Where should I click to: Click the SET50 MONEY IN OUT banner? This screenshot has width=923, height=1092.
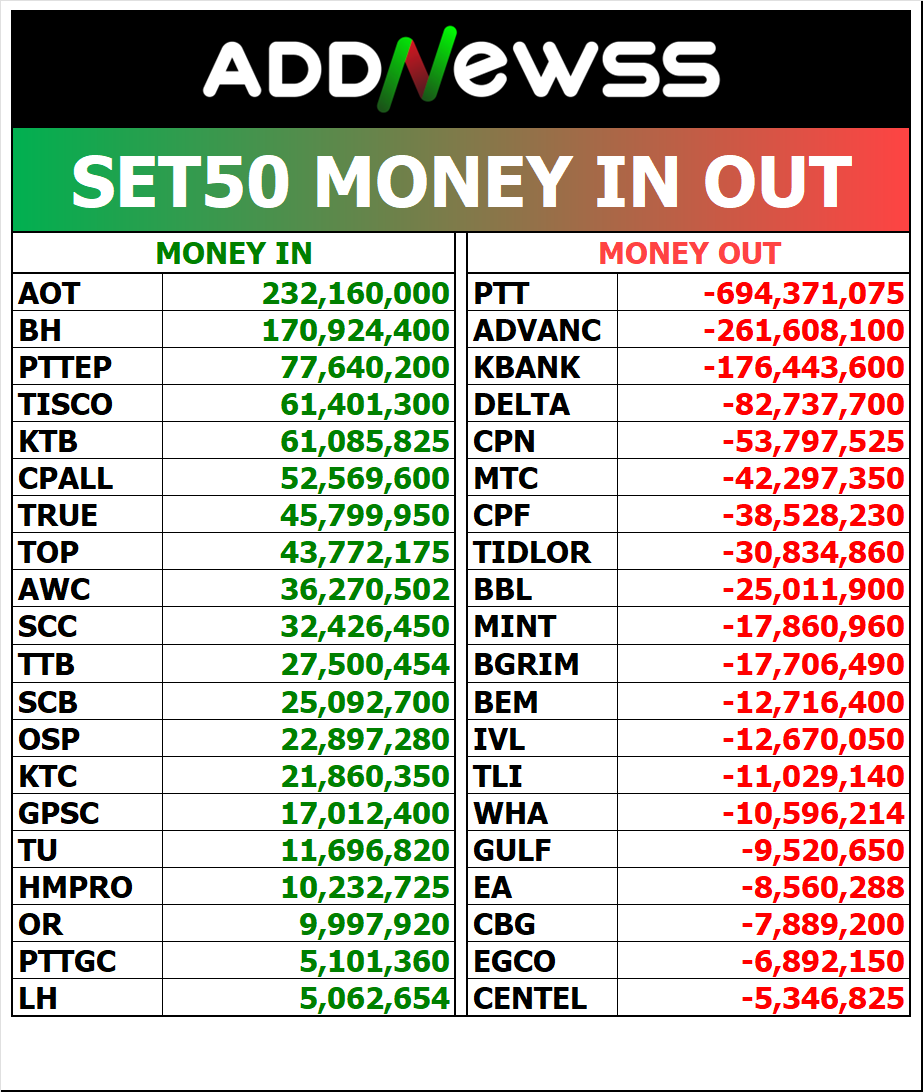coord(461,181)
